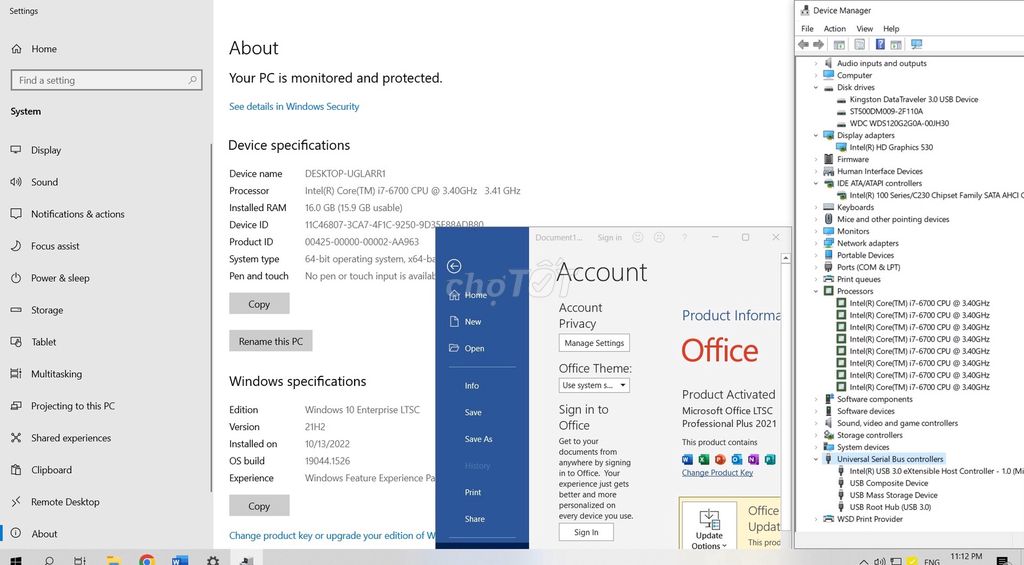Click the Sign In button under Sign in to Office
Viewport: 1024px width, 565px height.
coord(586,532)
